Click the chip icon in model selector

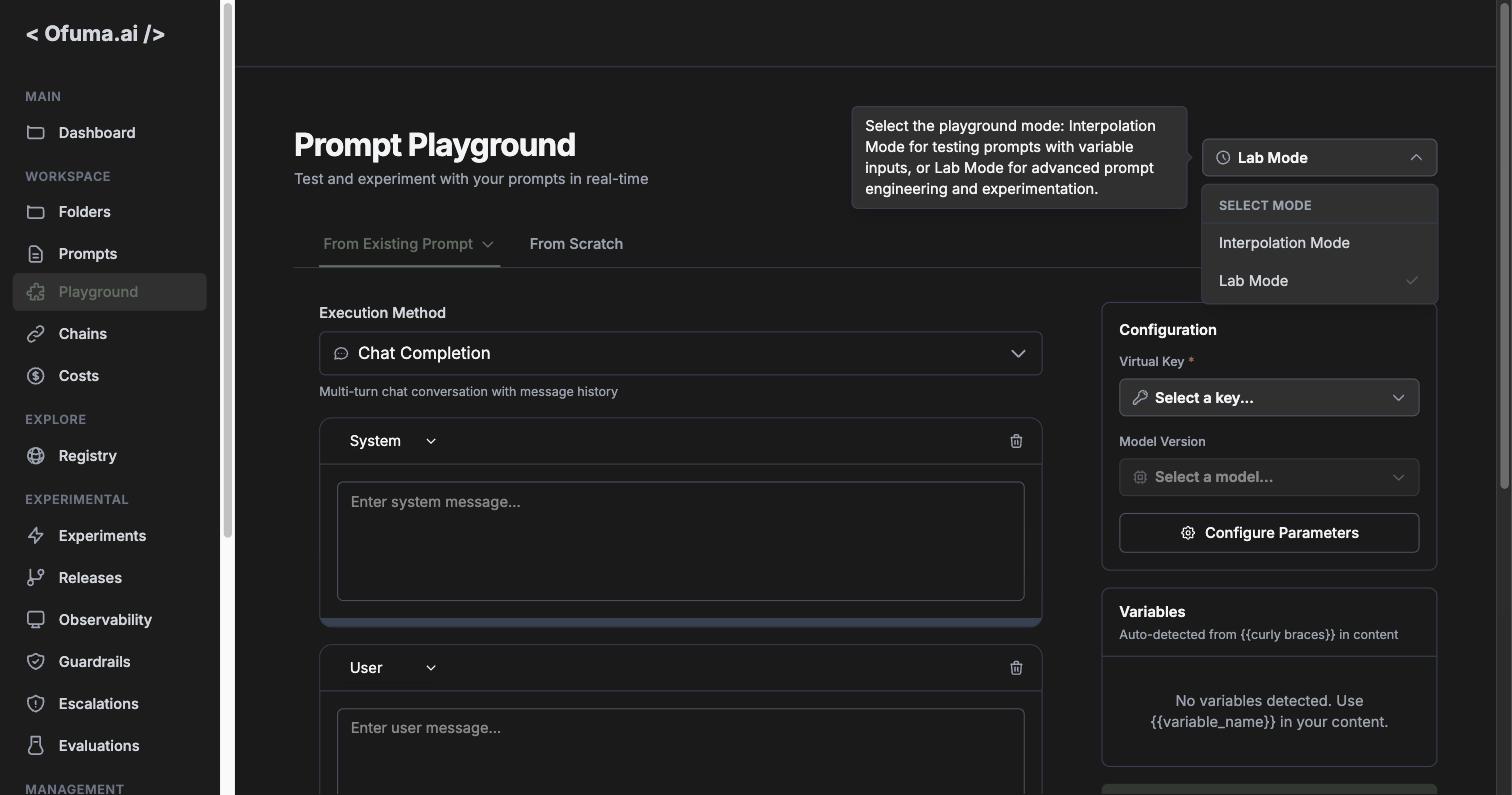pos(1140,478)
